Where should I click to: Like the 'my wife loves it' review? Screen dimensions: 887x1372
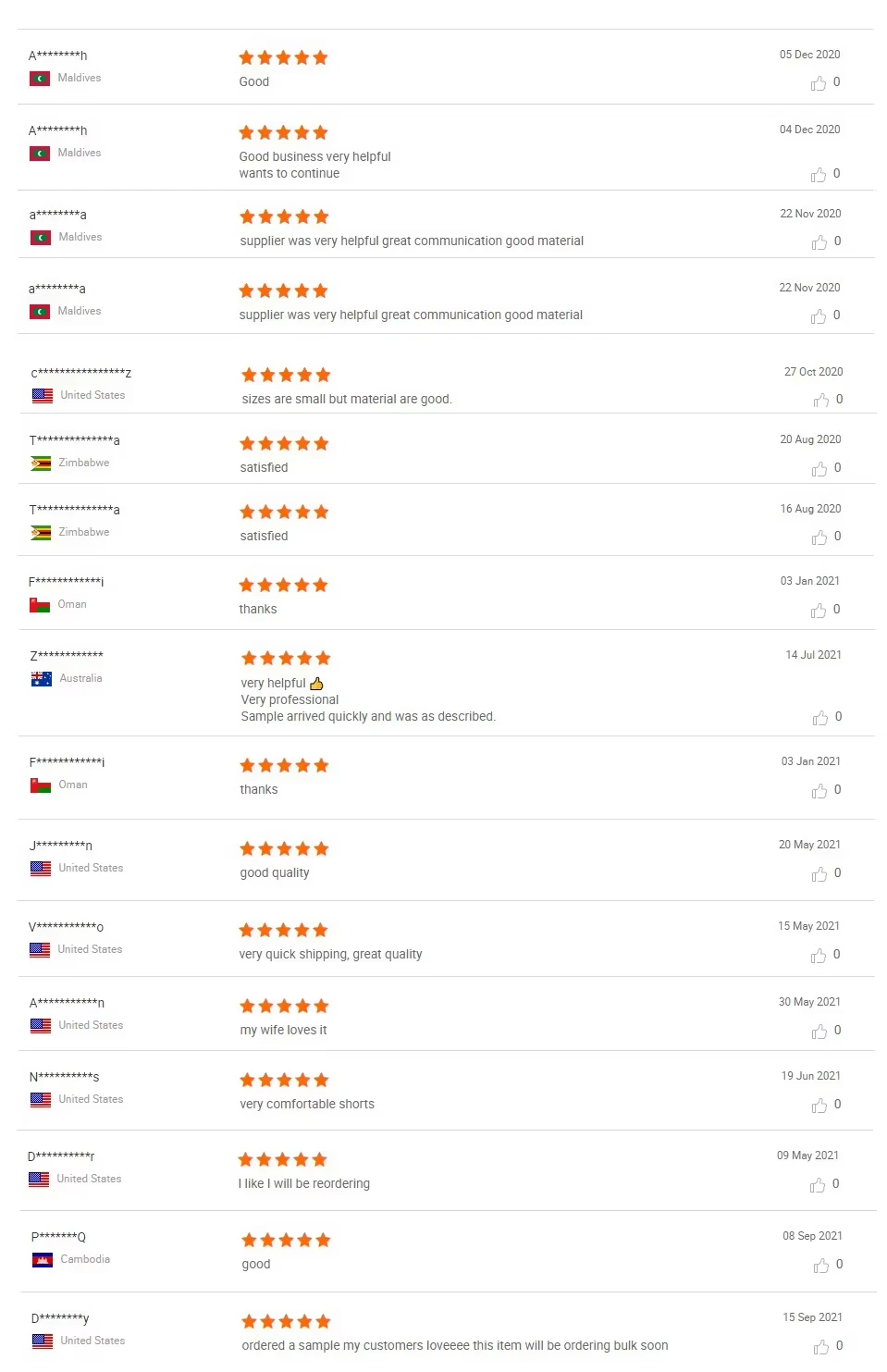tap(819, 1032)
